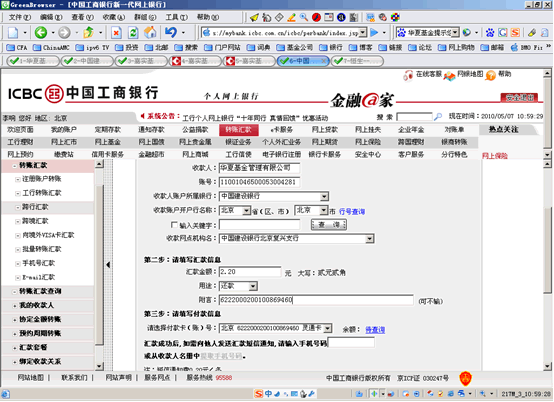Click the blue Undo close arrow icon
Viewport: 554px width, 402px height.
tap(171, 32)
